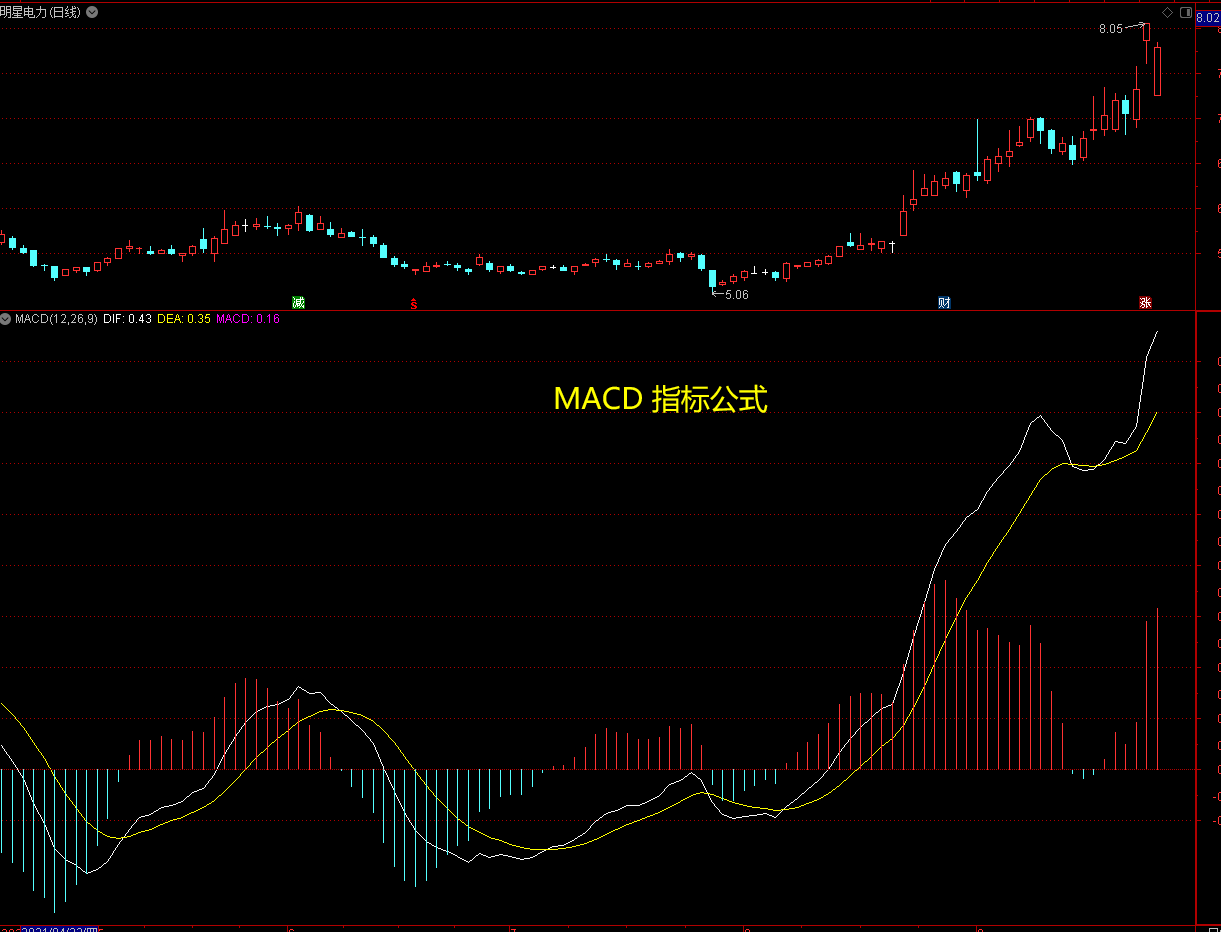Image resolution: width=1221 pixels, height=932 pixels.
Task: Click the blue 财 marker under the chart
Action: click(944, 301)
